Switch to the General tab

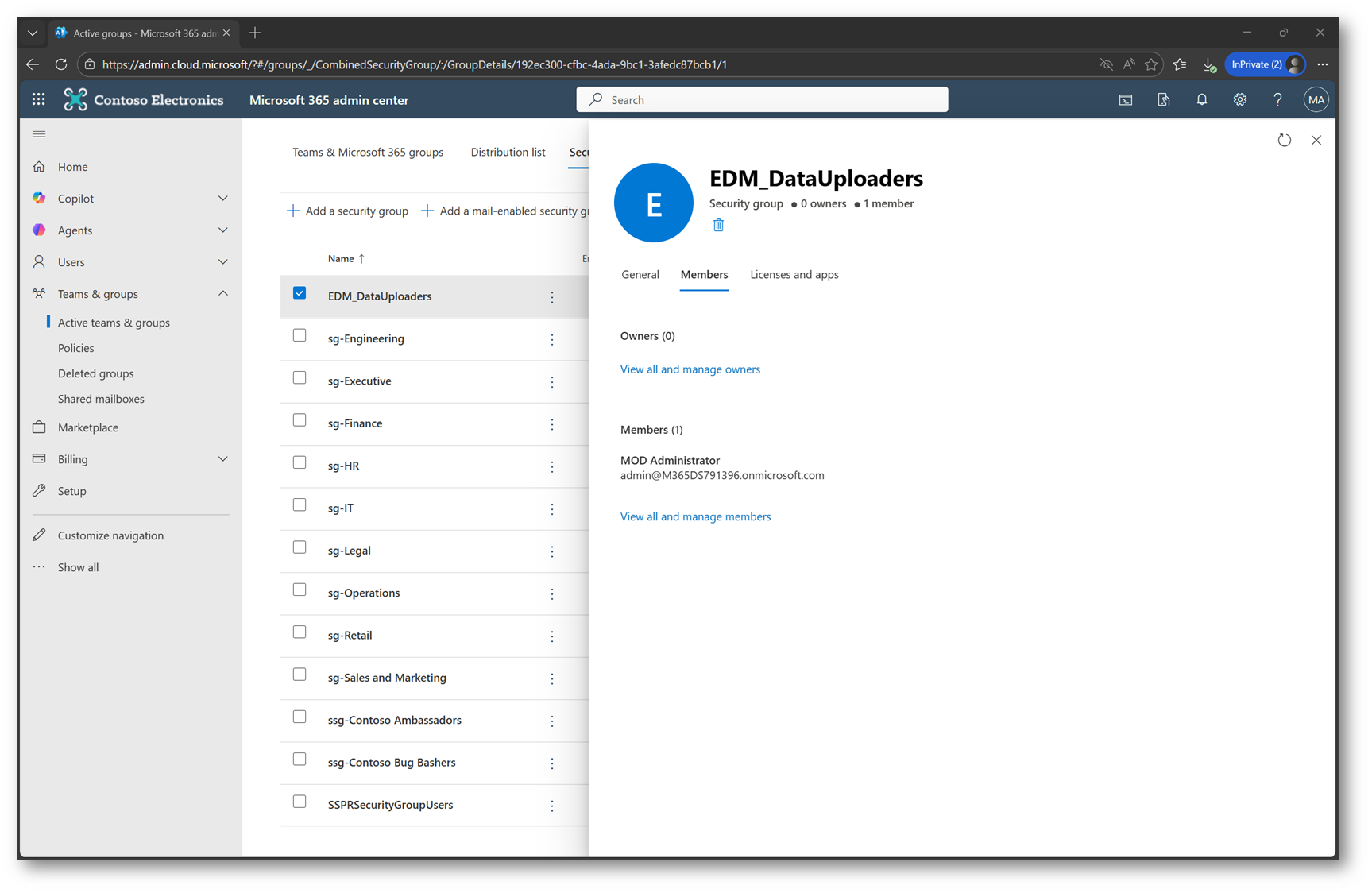tap(640, 274)
